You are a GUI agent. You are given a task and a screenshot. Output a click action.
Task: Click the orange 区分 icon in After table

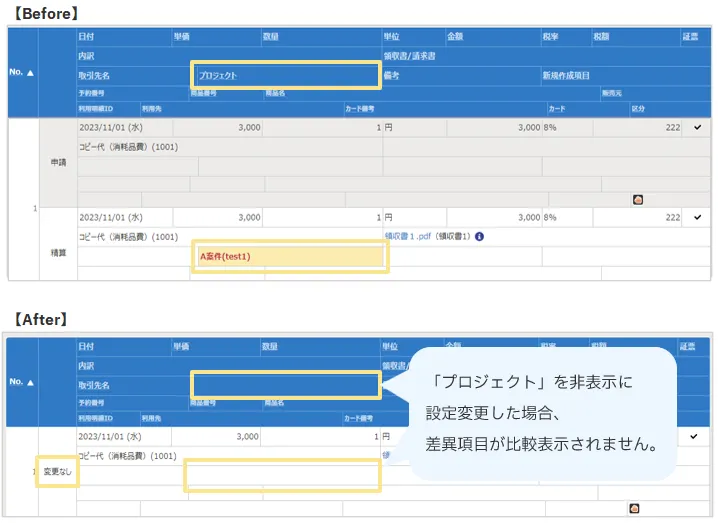pyautogui.click(x=633, y=509)
